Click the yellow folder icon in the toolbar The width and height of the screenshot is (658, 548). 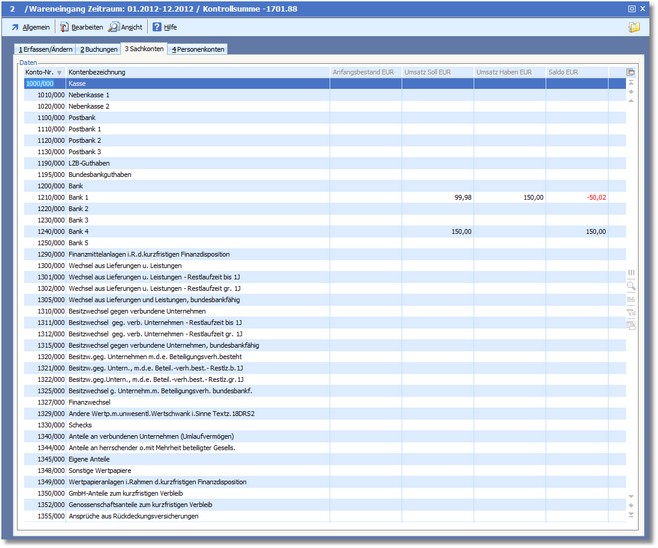(634, 27)
